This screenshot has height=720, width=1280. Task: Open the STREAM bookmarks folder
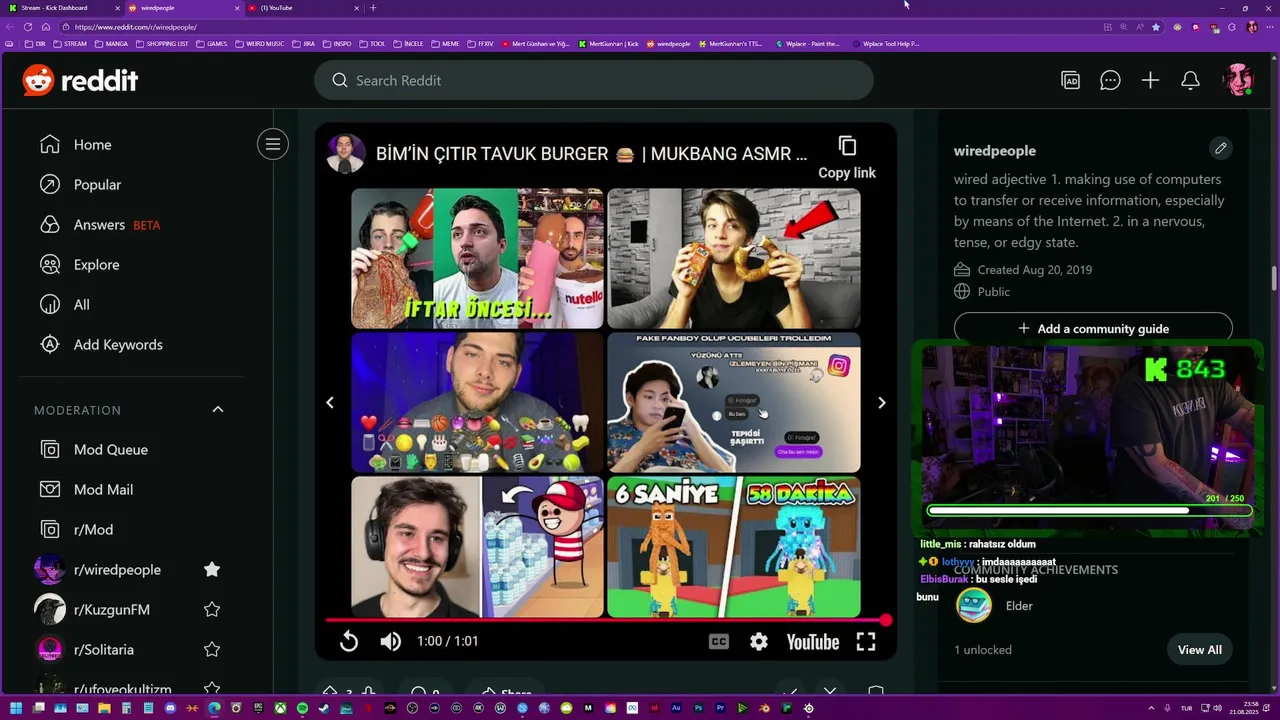pos(69,44)
